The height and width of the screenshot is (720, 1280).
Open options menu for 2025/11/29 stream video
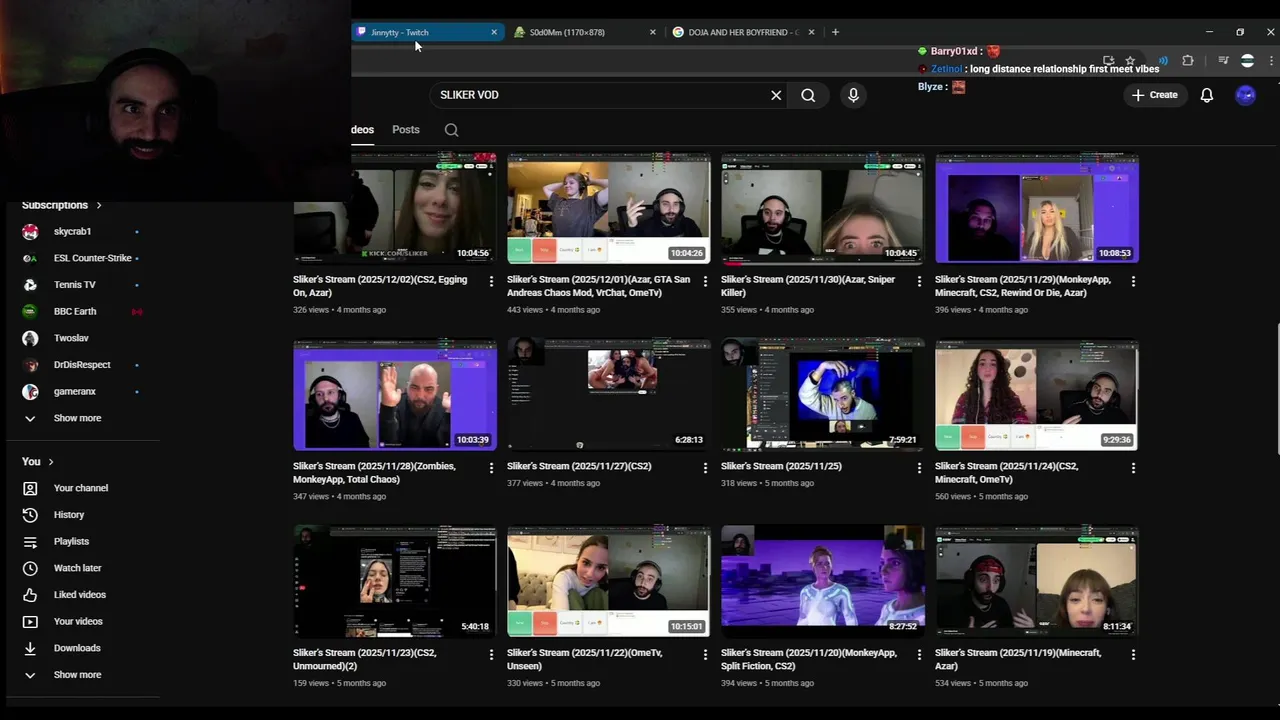pos(1133,282)
